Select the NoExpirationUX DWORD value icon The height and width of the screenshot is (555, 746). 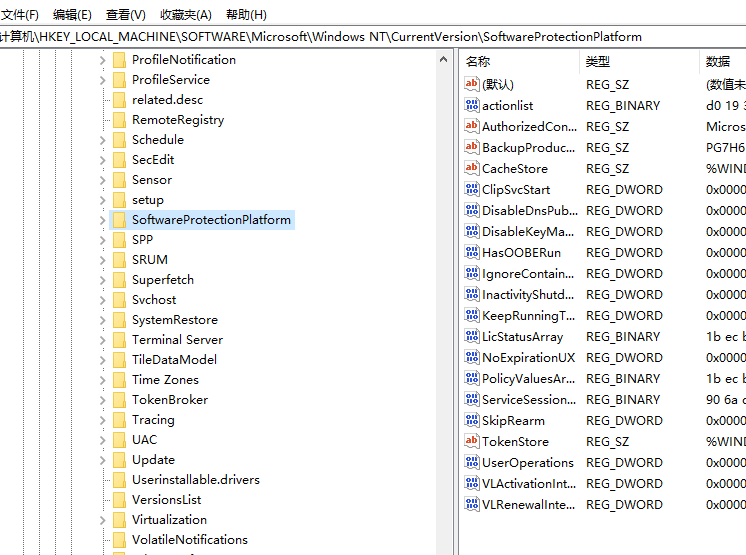tap(471, 357)
